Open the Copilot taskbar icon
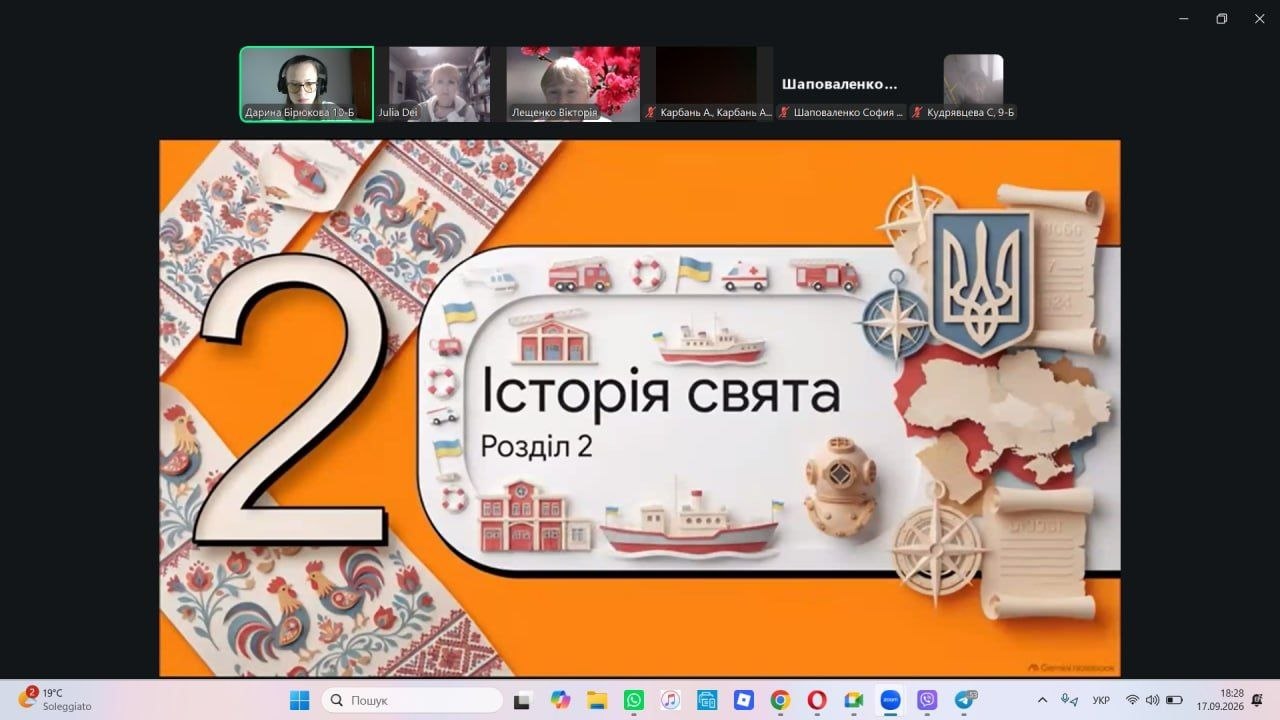The width and height of the screenshot is (1280, 720). point(560,700)
